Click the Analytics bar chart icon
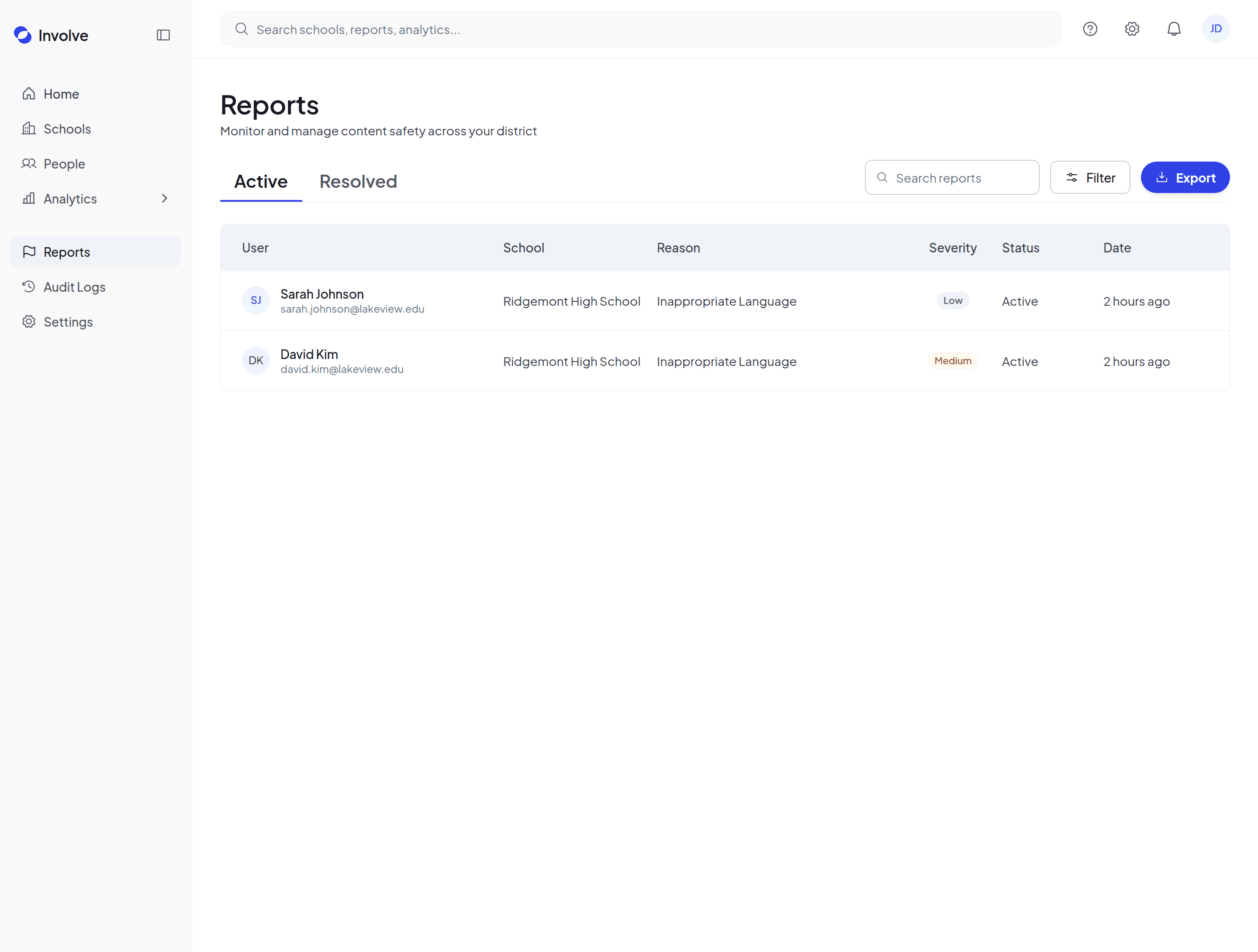 click(x=29, y=198)
